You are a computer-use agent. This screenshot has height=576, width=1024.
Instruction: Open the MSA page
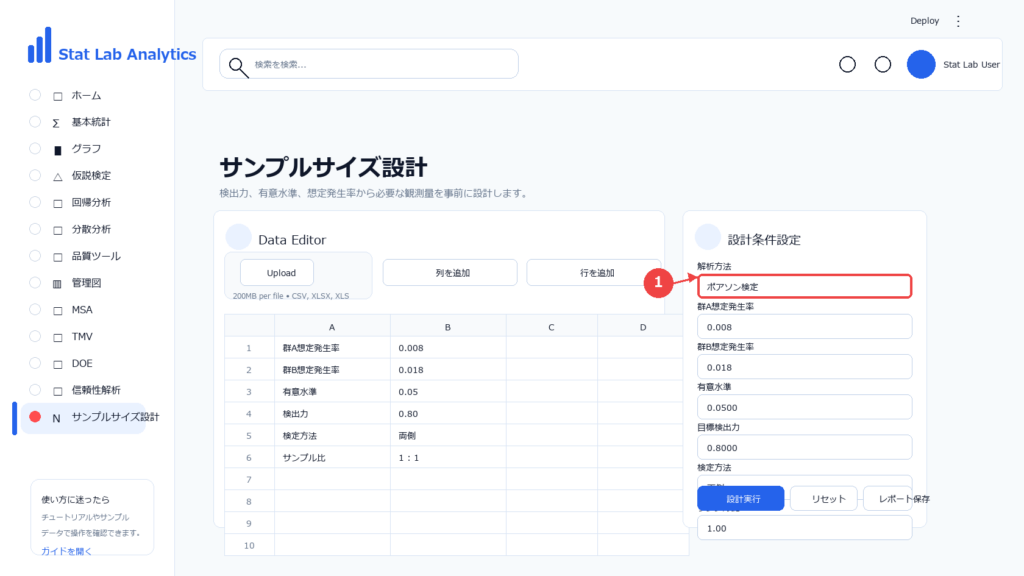82,310
